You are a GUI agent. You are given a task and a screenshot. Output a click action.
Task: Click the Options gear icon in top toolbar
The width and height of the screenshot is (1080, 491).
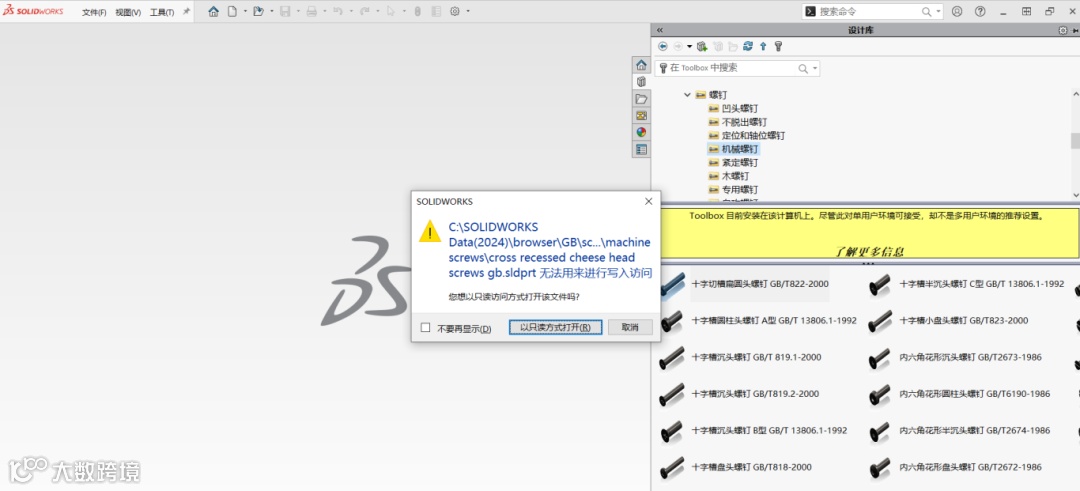click(x=455, y=11)
